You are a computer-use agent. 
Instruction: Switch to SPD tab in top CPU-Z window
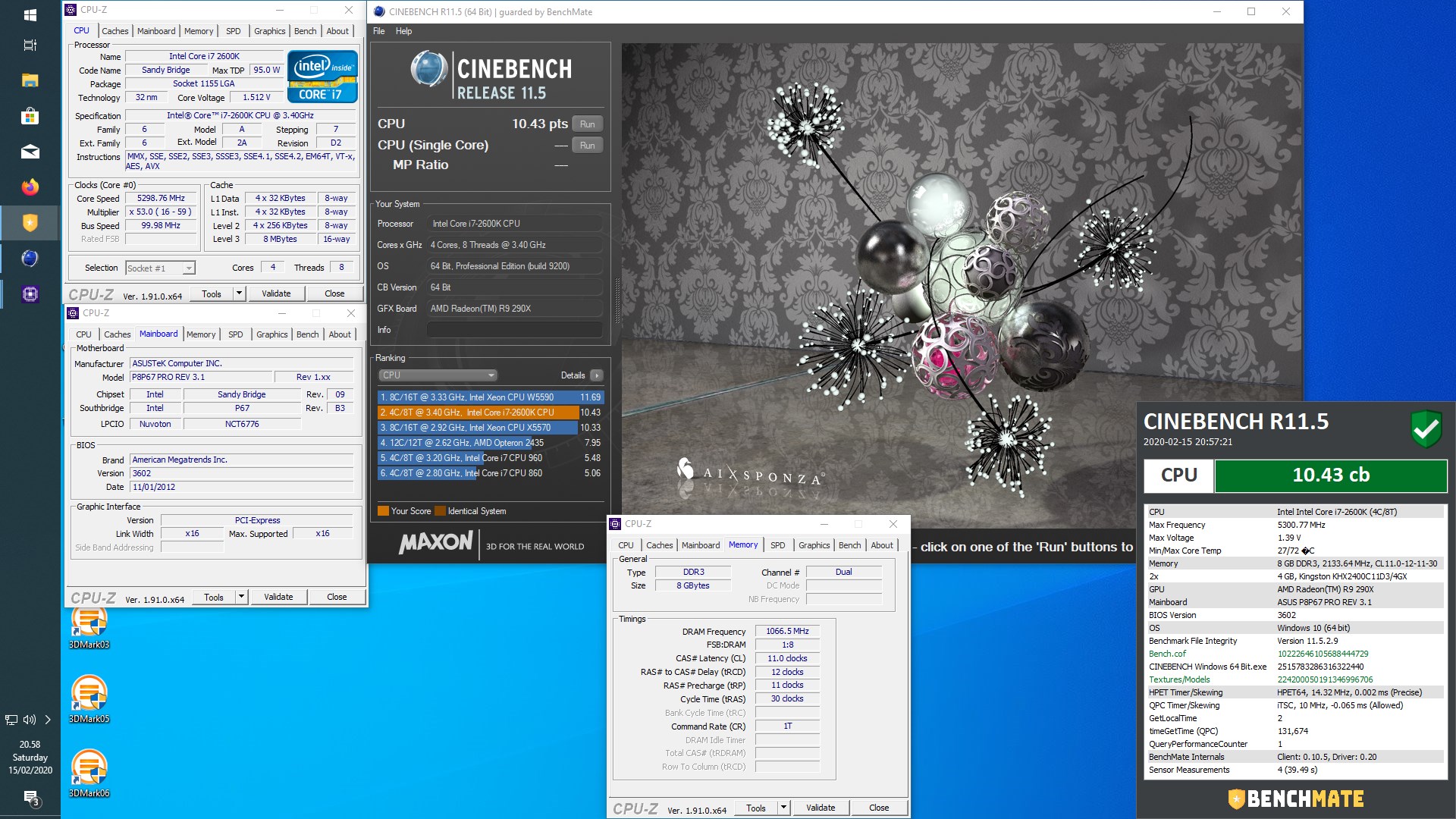coord(234,31)
